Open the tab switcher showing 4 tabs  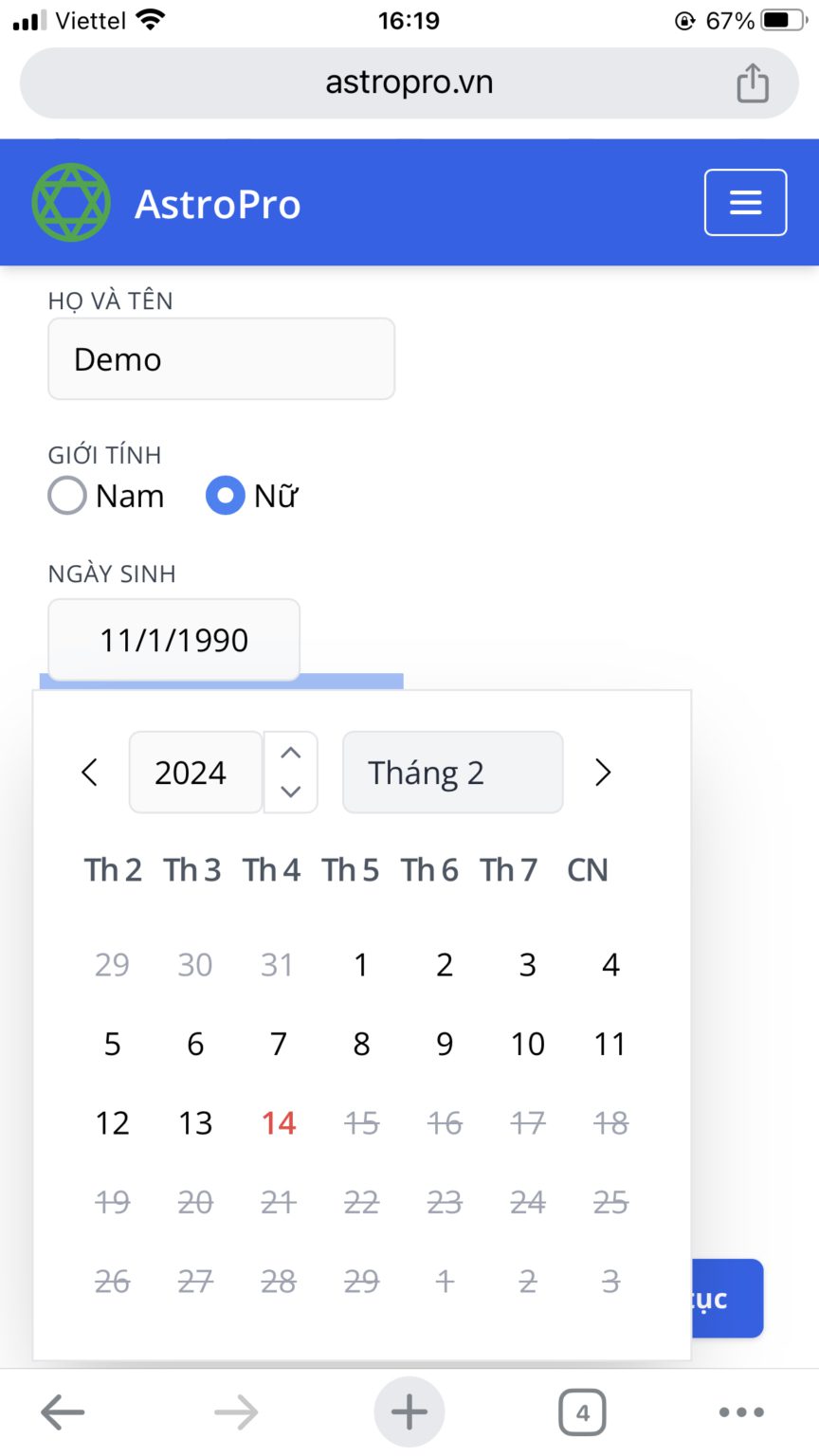[582, 1410]
